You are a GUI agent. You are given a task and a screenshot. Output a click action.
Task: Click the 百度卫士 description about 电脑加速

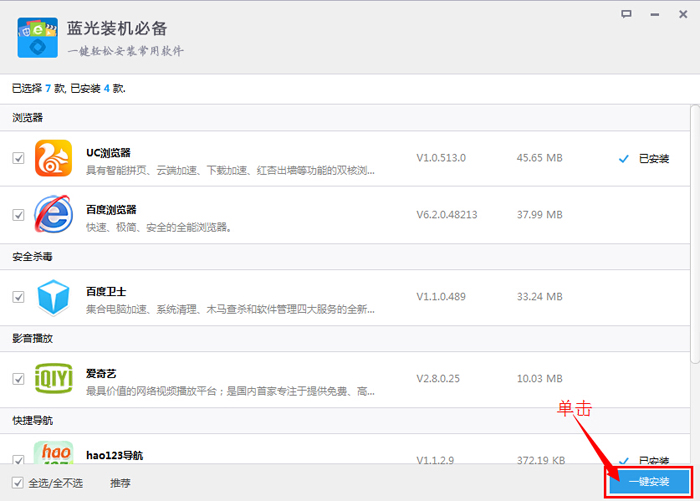(x=230, y=309)
